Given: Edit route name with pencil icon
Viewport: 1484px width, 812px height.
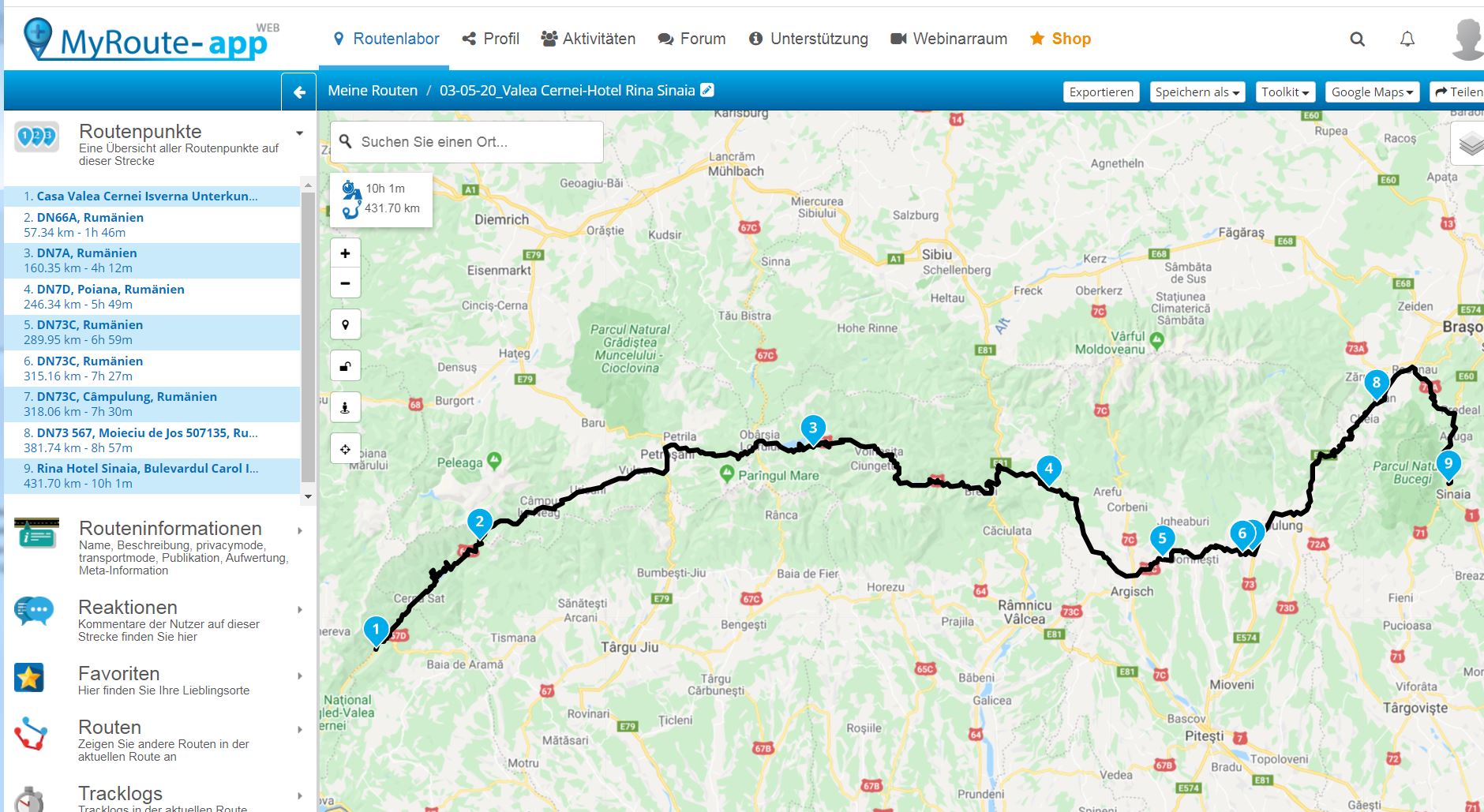Looking at the screenshot, I should pos(707,90).
